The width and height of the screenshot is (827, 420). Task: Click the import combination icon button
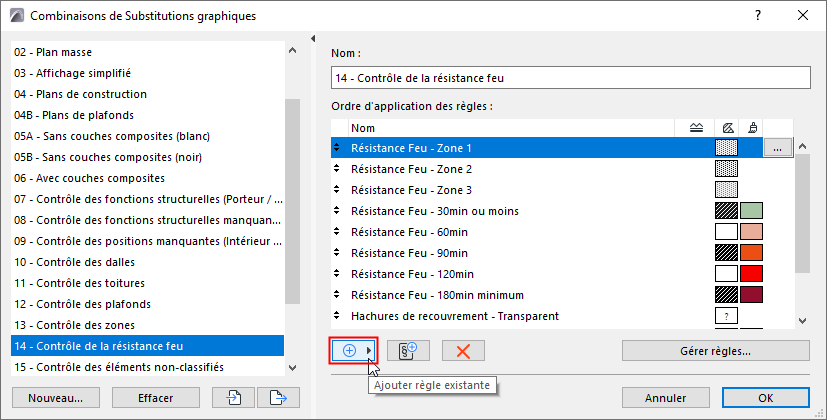click(233, 397)
